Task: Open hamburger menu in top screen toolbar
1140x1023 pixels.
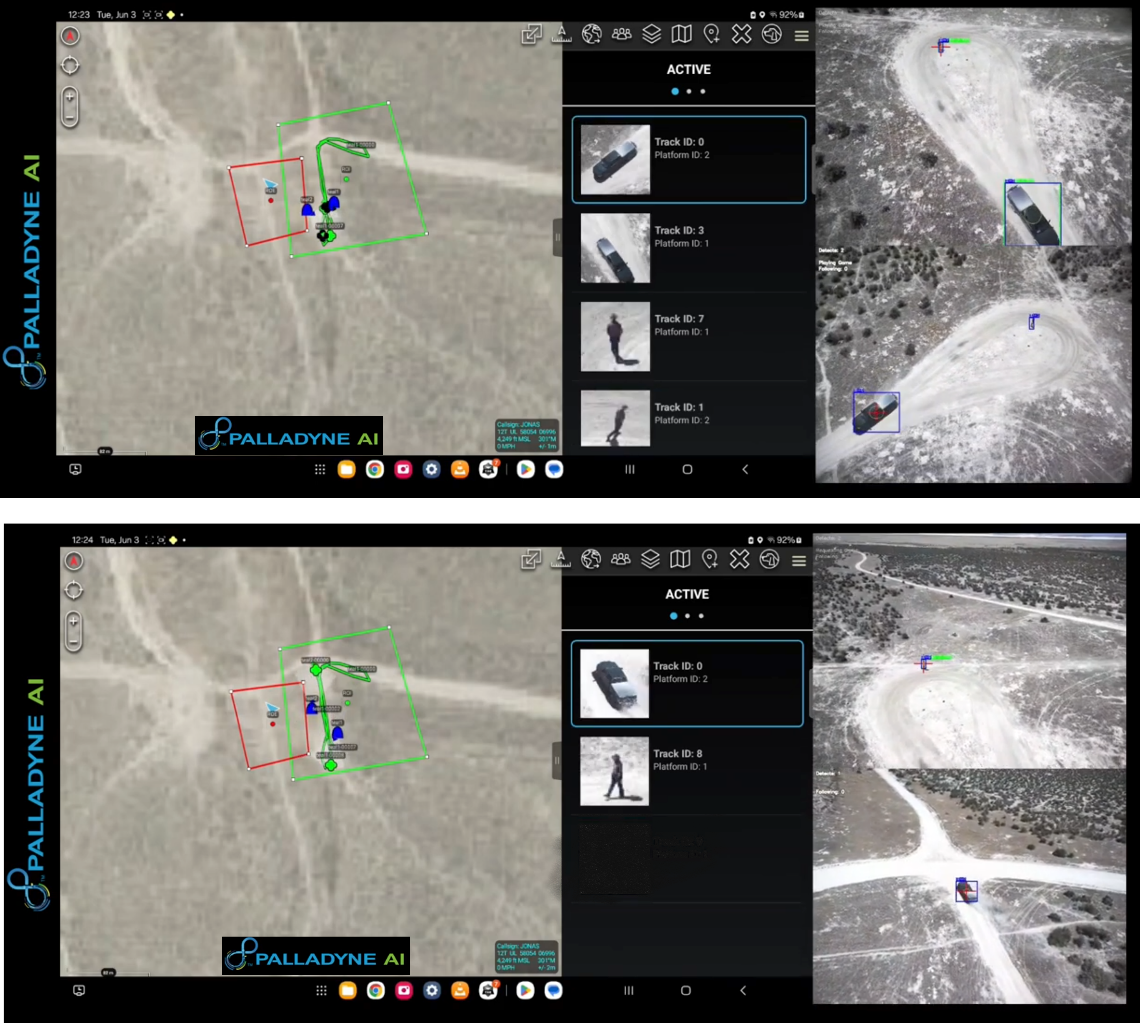Action: 801,36
